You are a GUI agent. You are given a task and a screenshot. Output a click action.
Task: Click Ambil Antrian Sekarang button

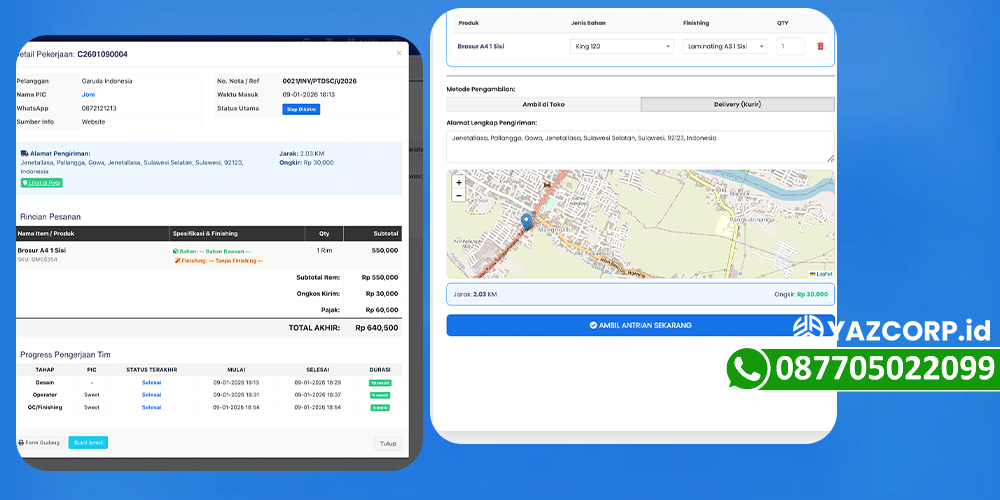coord(640,325)
